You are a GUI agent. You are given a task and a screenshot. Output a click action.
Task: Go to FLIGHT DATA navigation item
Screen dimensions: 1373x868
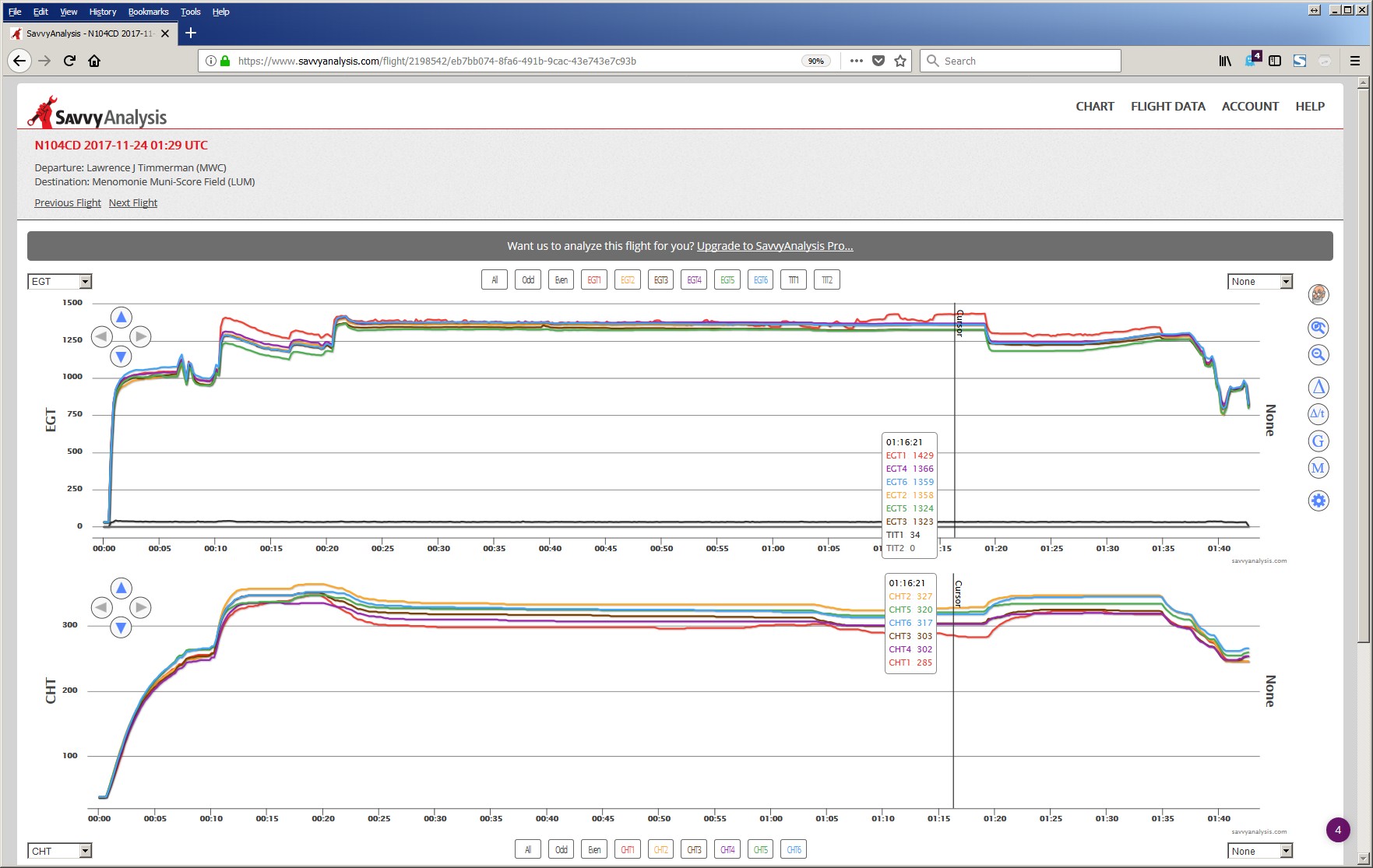click(1167, 107)
